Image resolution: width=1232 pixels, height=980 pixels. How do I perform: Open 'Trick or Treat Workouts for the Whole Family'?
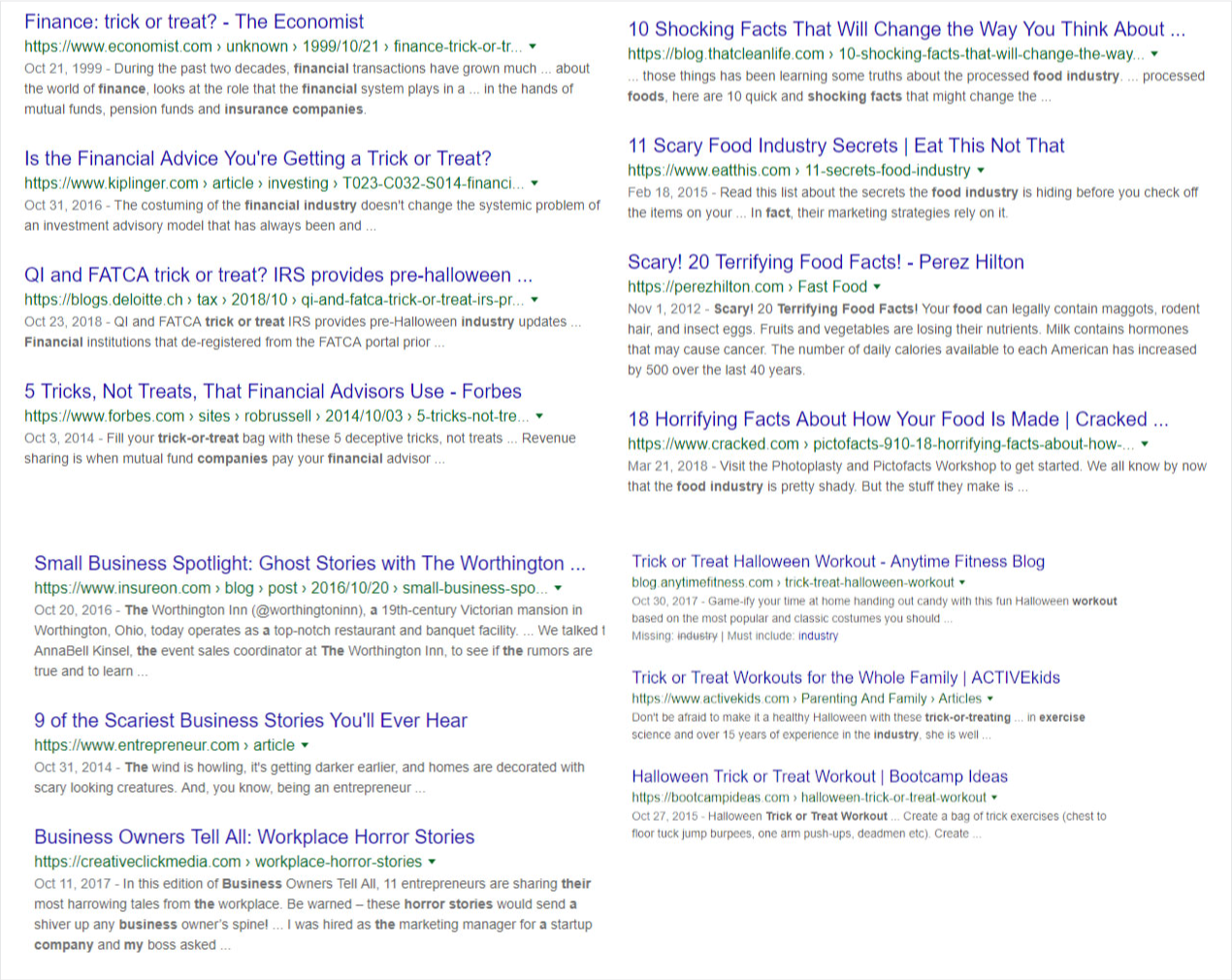[846, 677]
